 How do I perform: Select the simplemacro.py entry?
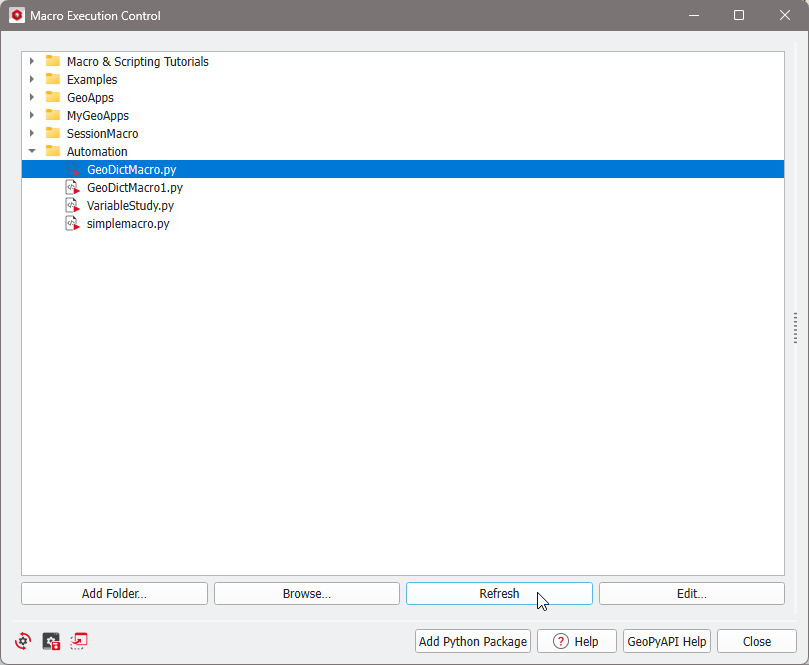click(127, 223)
